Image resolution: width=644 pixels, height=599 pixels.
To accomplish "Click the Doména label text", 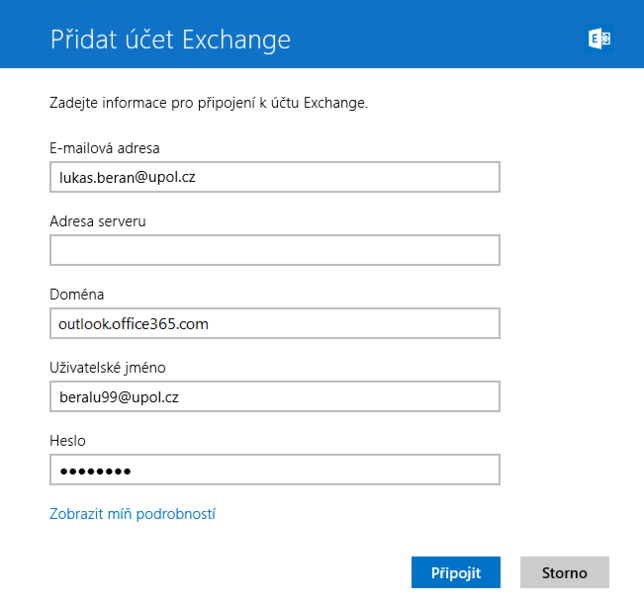I will tap(77, 294).
